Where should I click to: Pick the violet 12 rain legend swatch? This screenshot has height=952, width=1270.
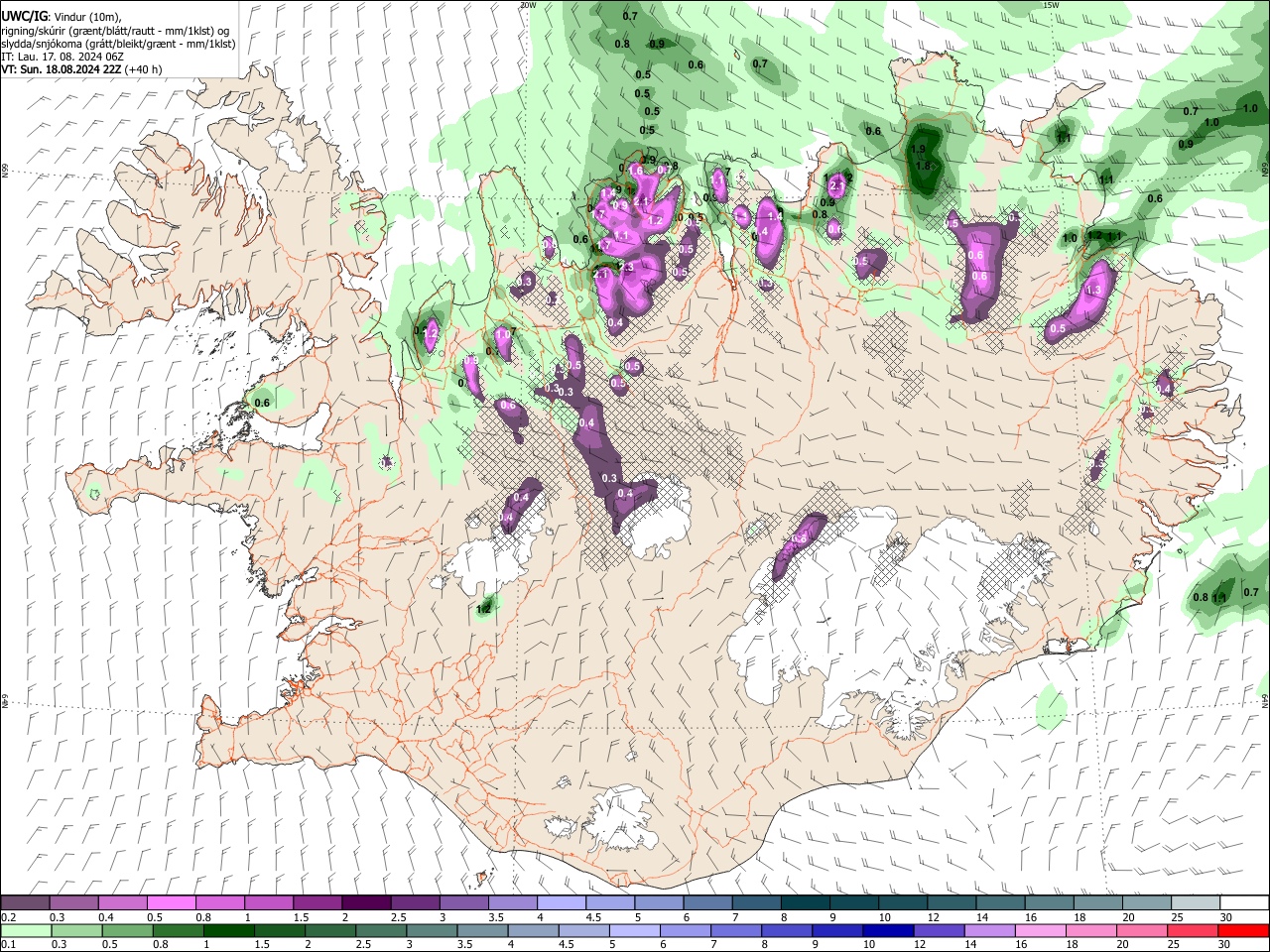coord(939,931)
